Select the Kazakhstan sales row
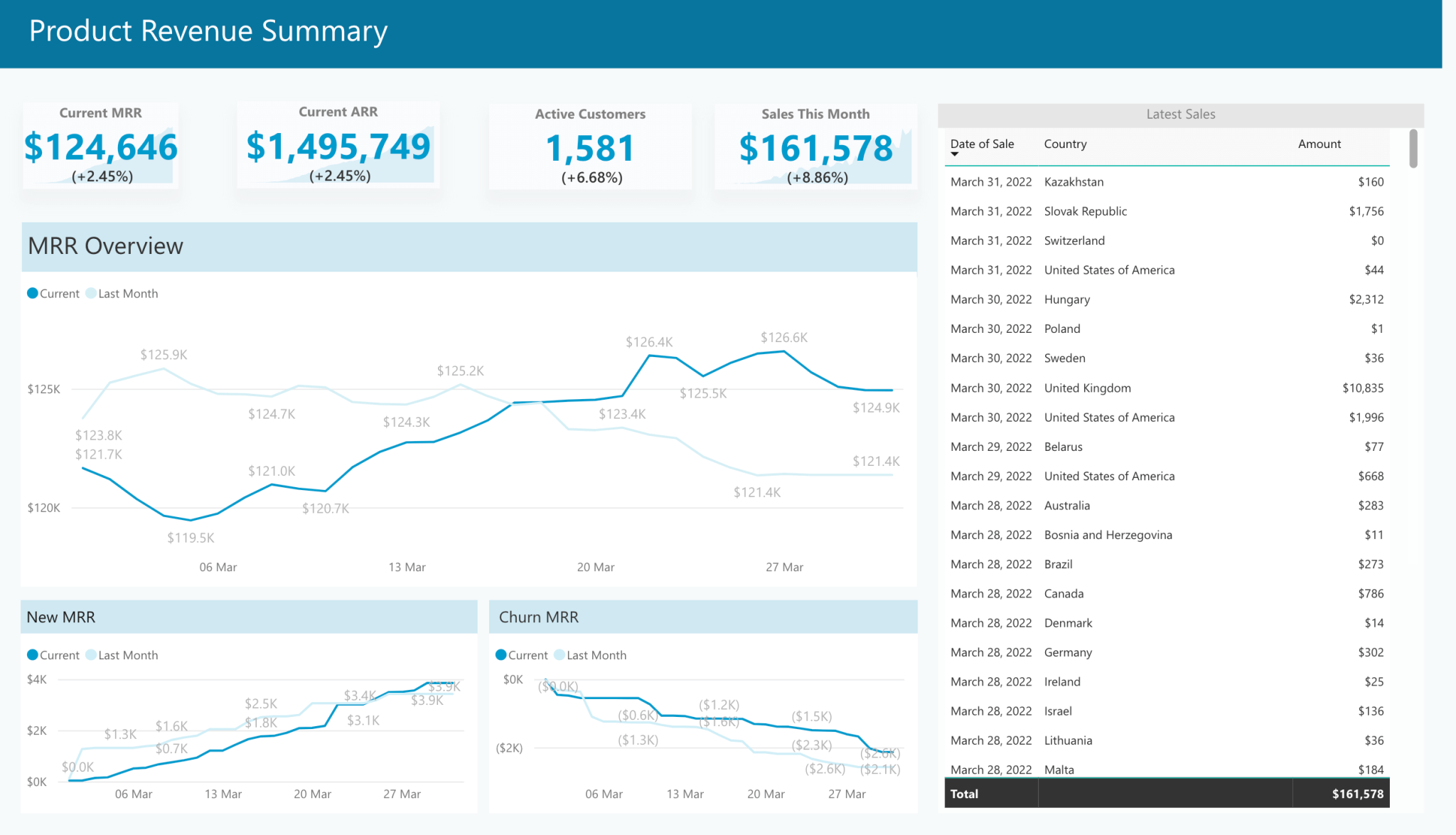1456x835 pixels. point(1166,181)
